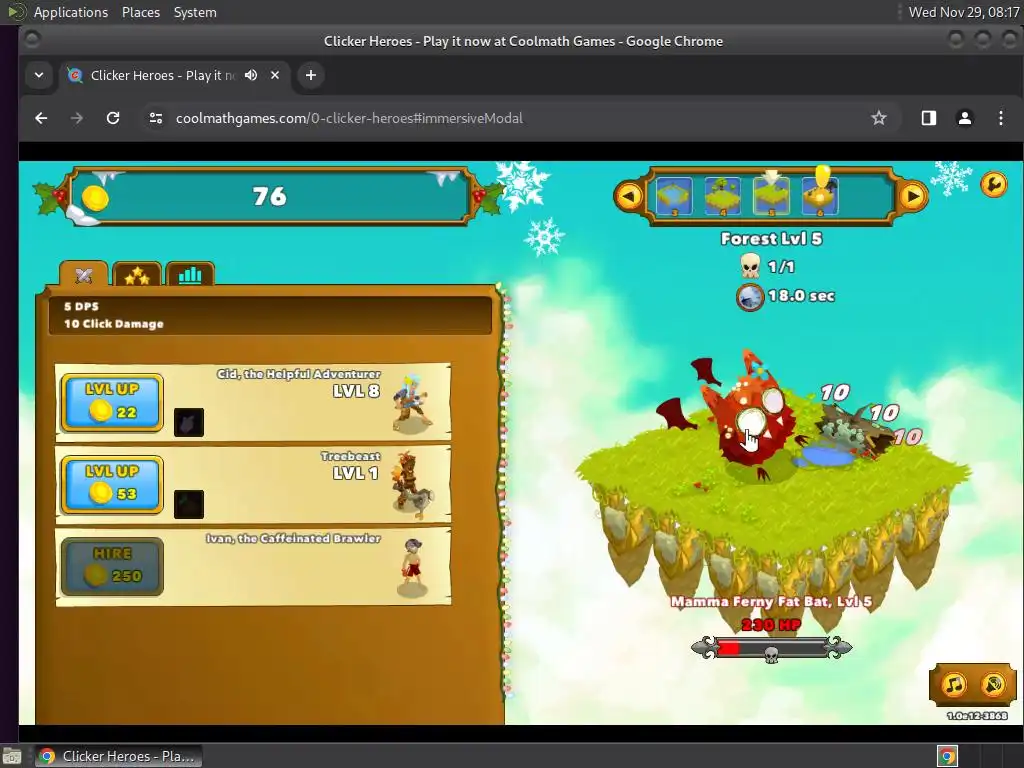
Task: Click the gold coin icon in gold bar
Action: (95, 197)
